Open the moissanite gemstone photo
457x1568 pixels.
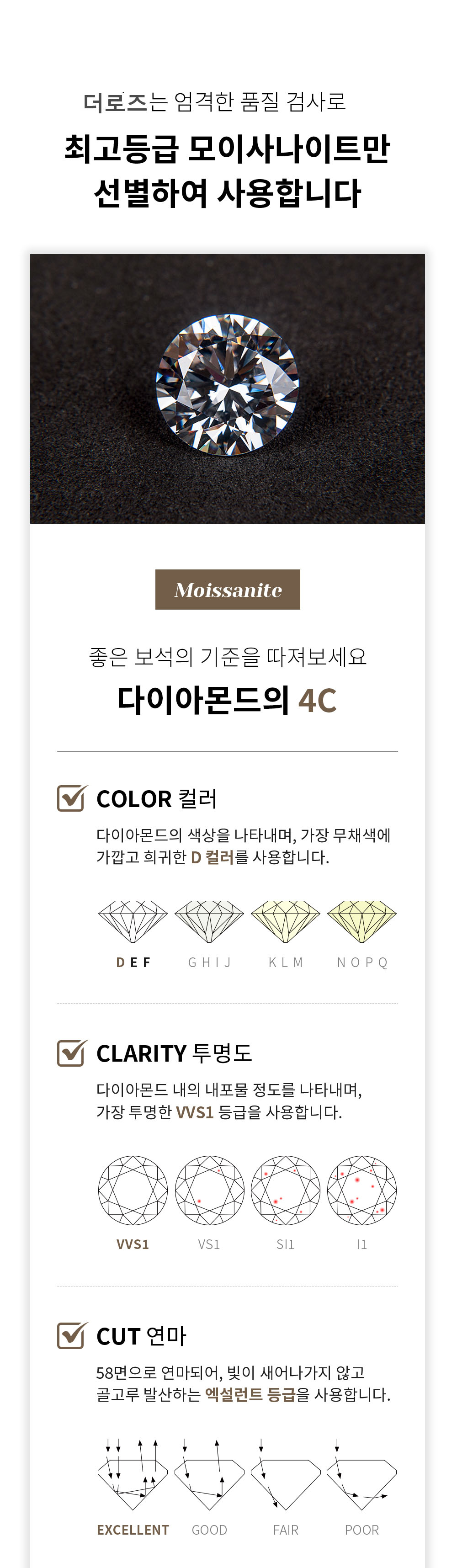point(228,388)
